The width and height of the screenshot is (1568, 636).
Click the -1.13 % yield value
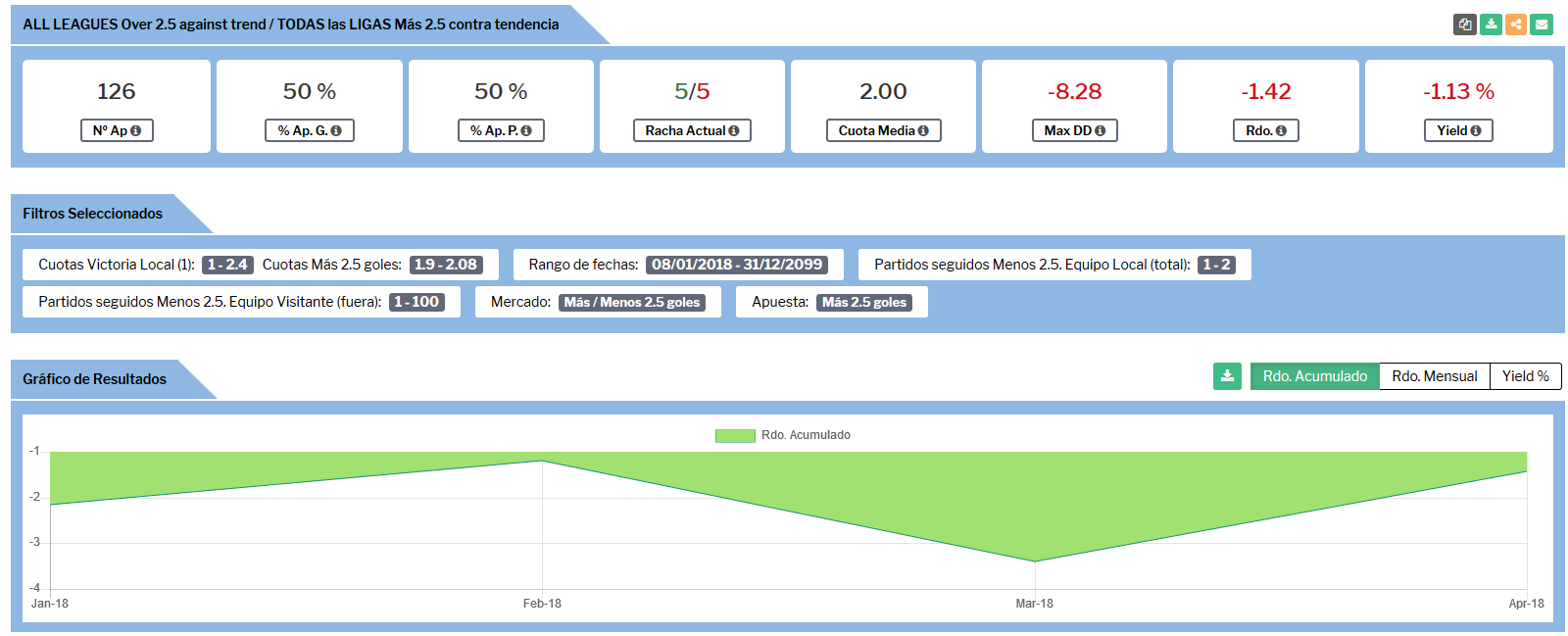(1458, 91)
